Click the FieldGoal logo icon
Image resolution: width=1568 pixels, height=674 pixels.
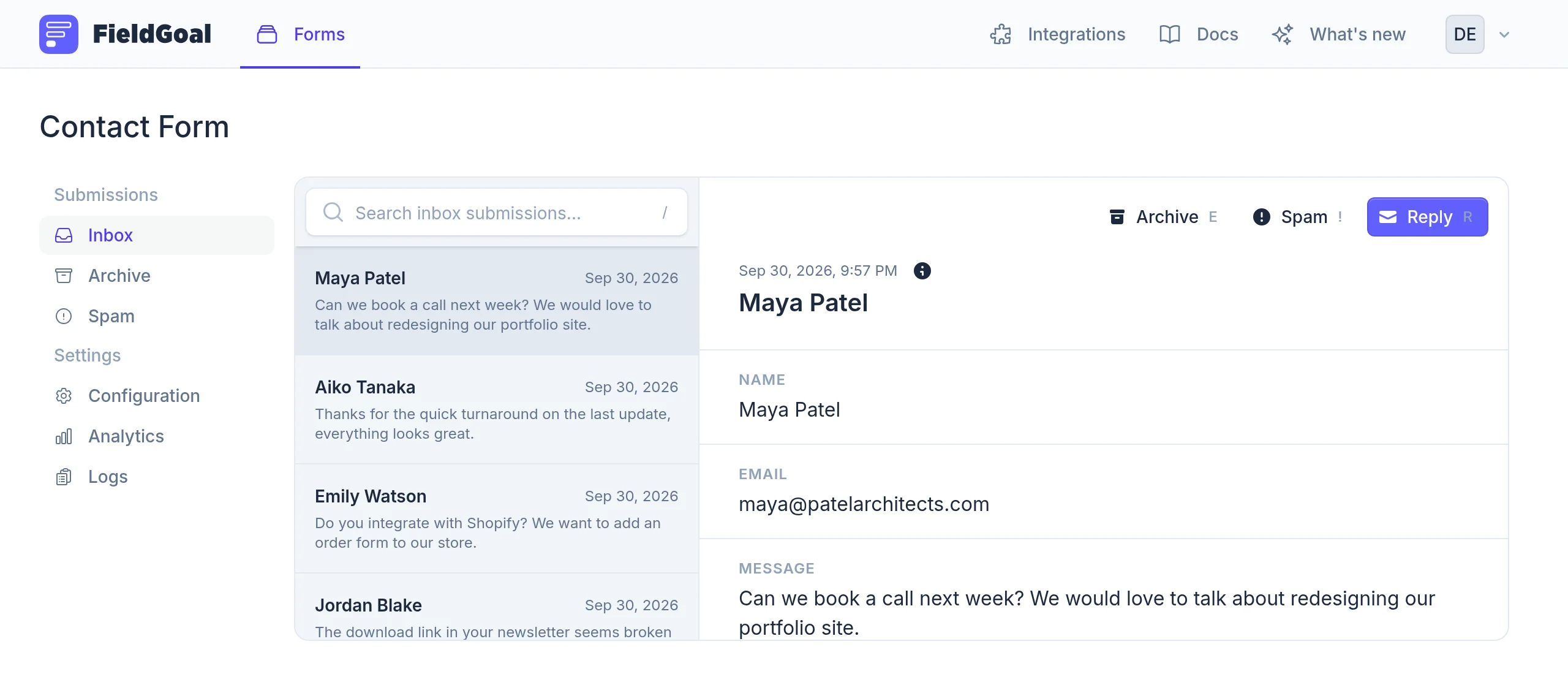click(x=59, y=34)
